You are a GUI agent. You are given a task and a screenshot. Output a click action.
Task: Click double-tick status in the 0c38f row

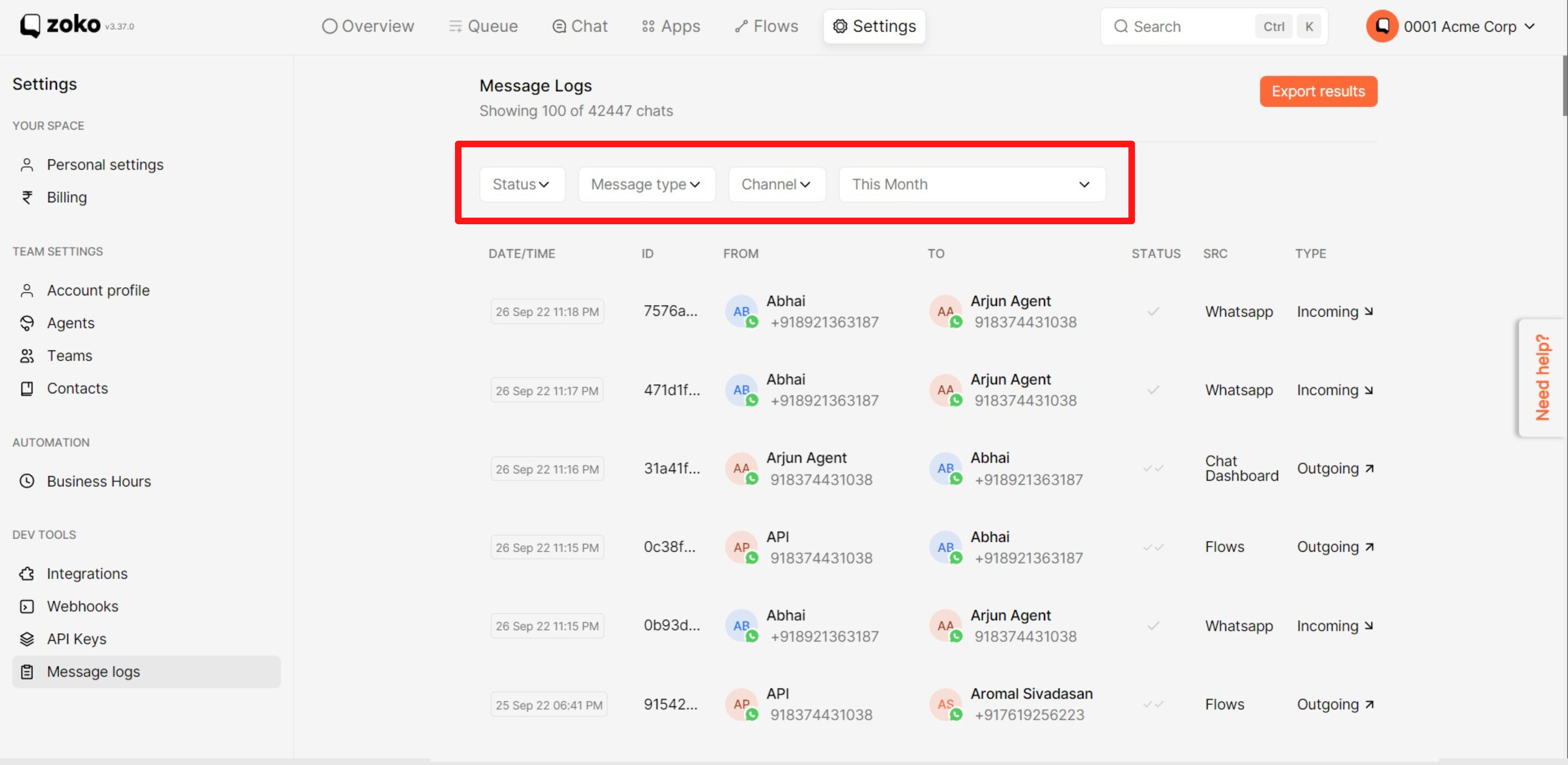[x=1153, y=547]
